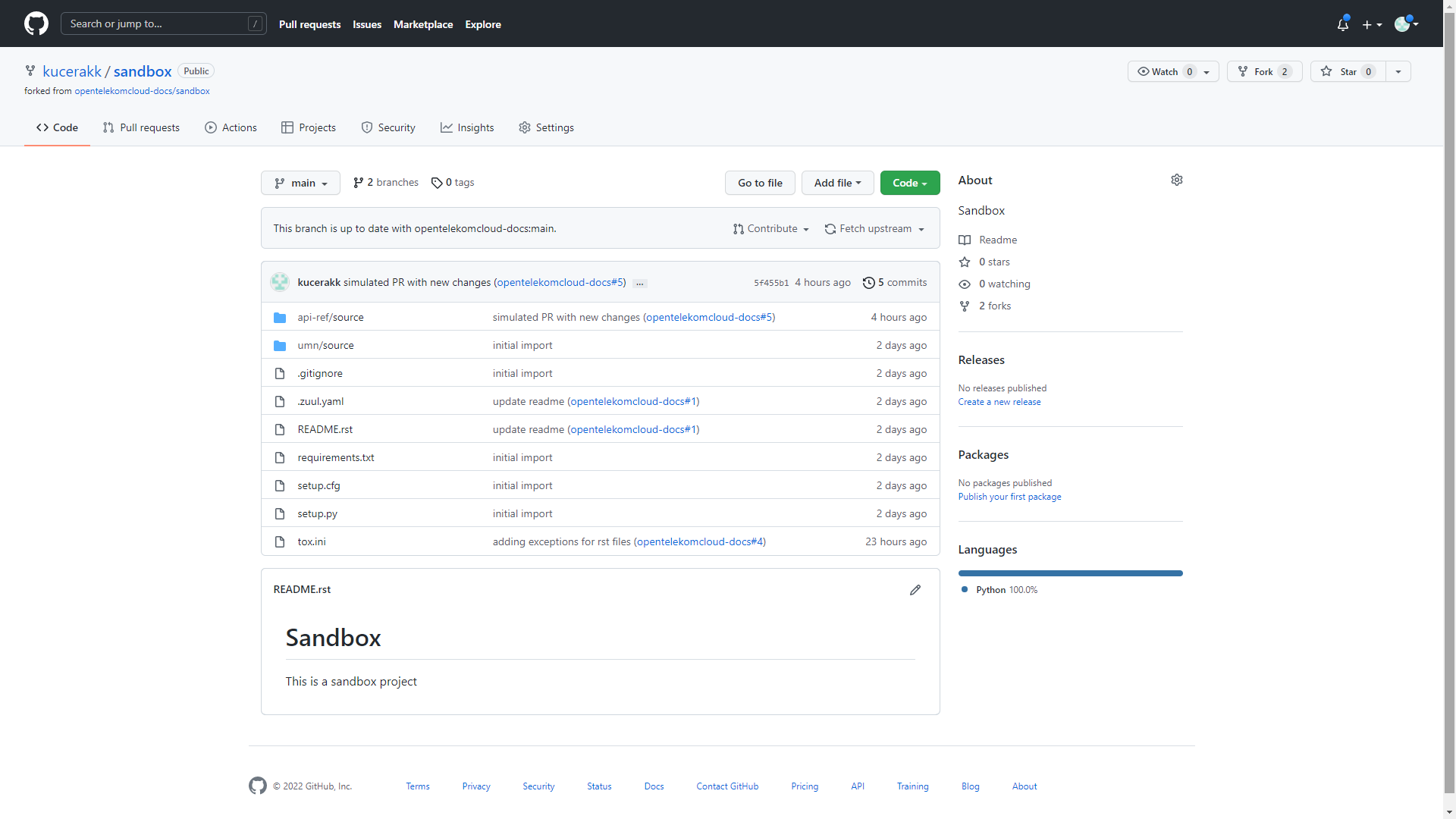Image resolution: width=1456 pixels, height=819 pixels.
Task: Click the About settings gear icon
Action: pyautogui.click(x=1177, y=180)
